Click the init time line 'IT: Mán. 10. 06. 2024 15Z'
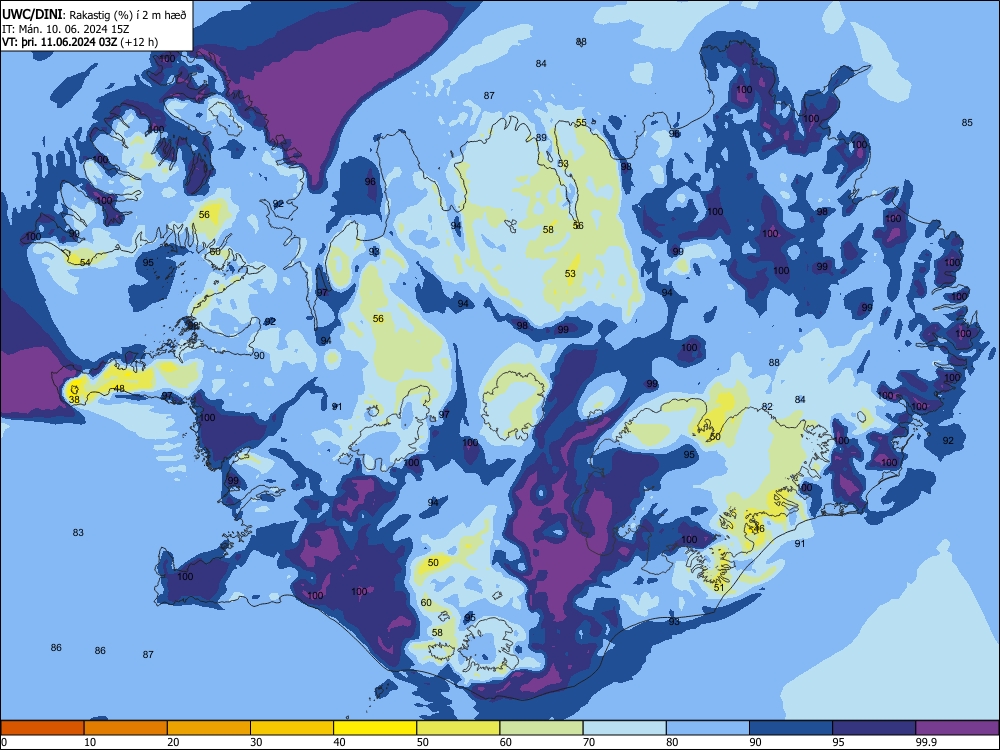Viewport: 1000px width, 750px height. (x=66, y=29)
